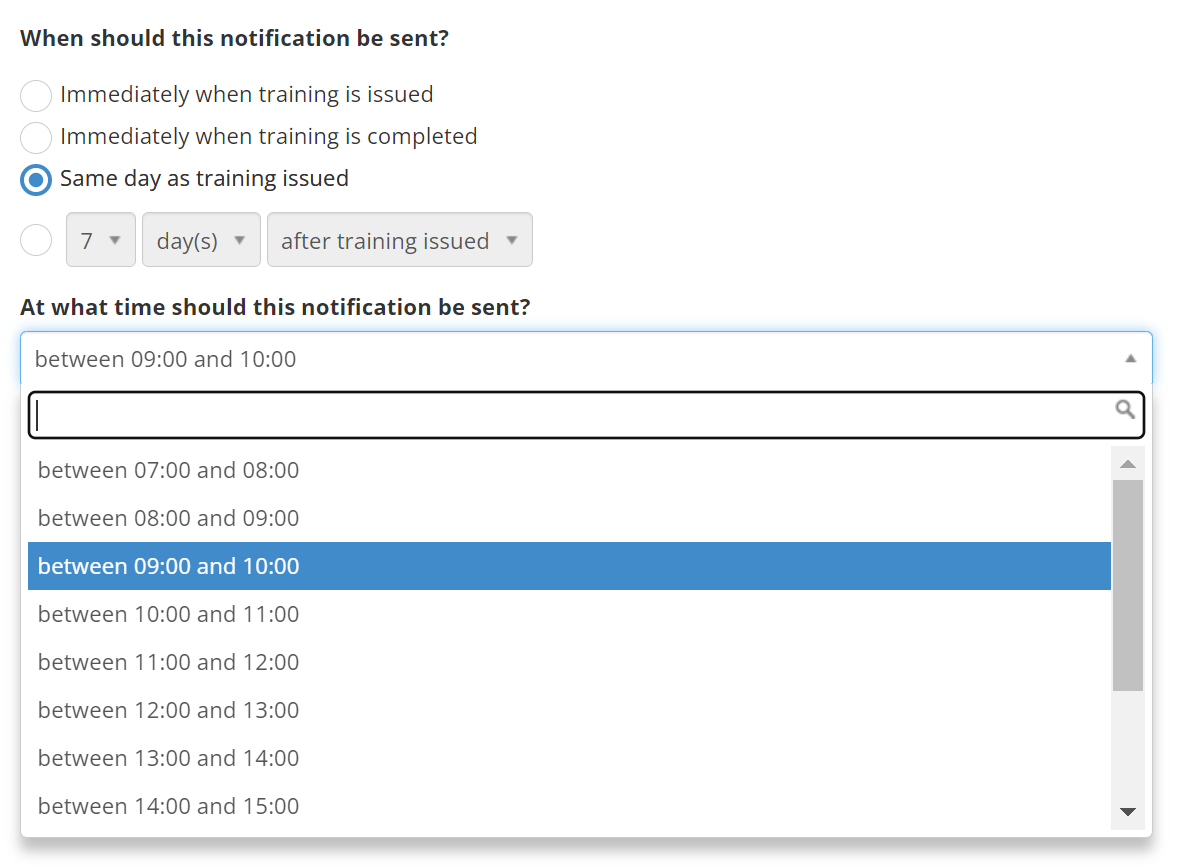
Task: Select "Same day as training issued" radio
Action: (x=36, y=180)
